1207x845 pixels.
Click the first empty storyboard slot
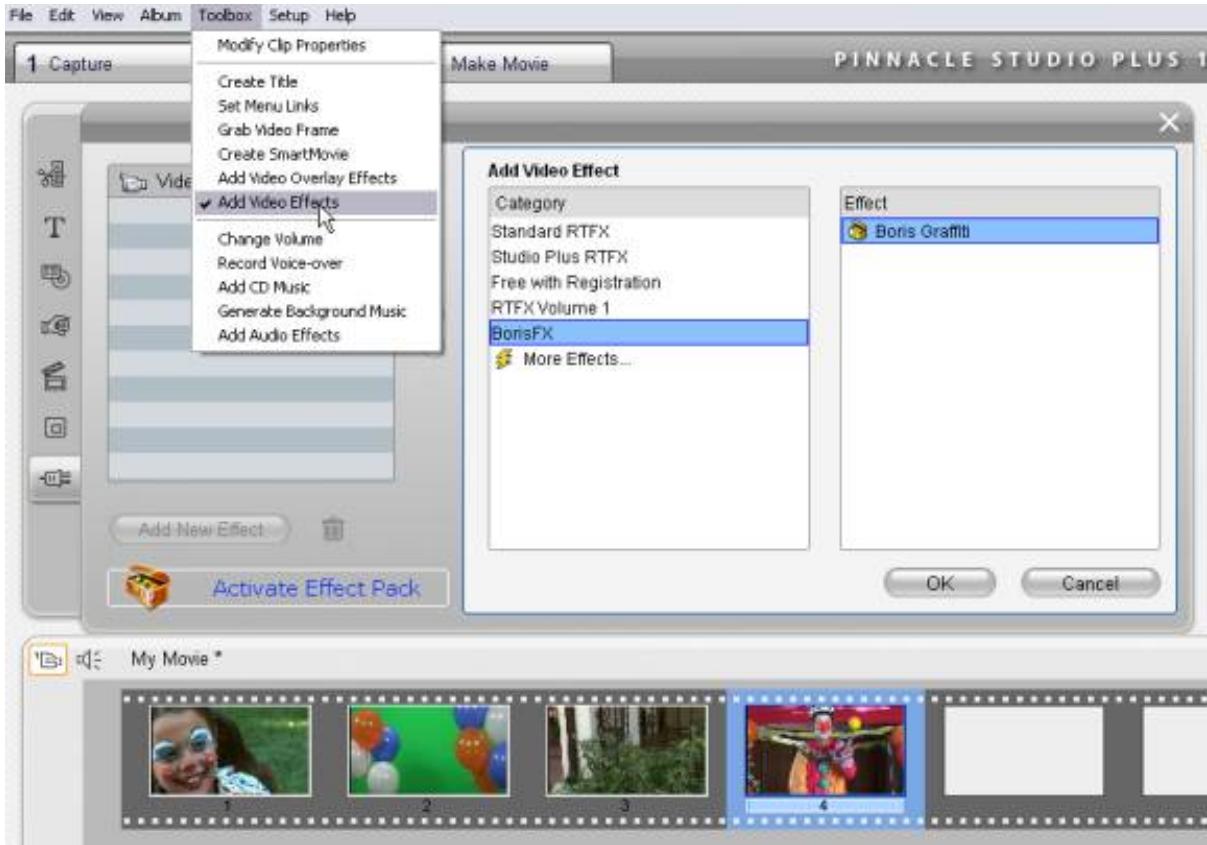coord(1024,750)
